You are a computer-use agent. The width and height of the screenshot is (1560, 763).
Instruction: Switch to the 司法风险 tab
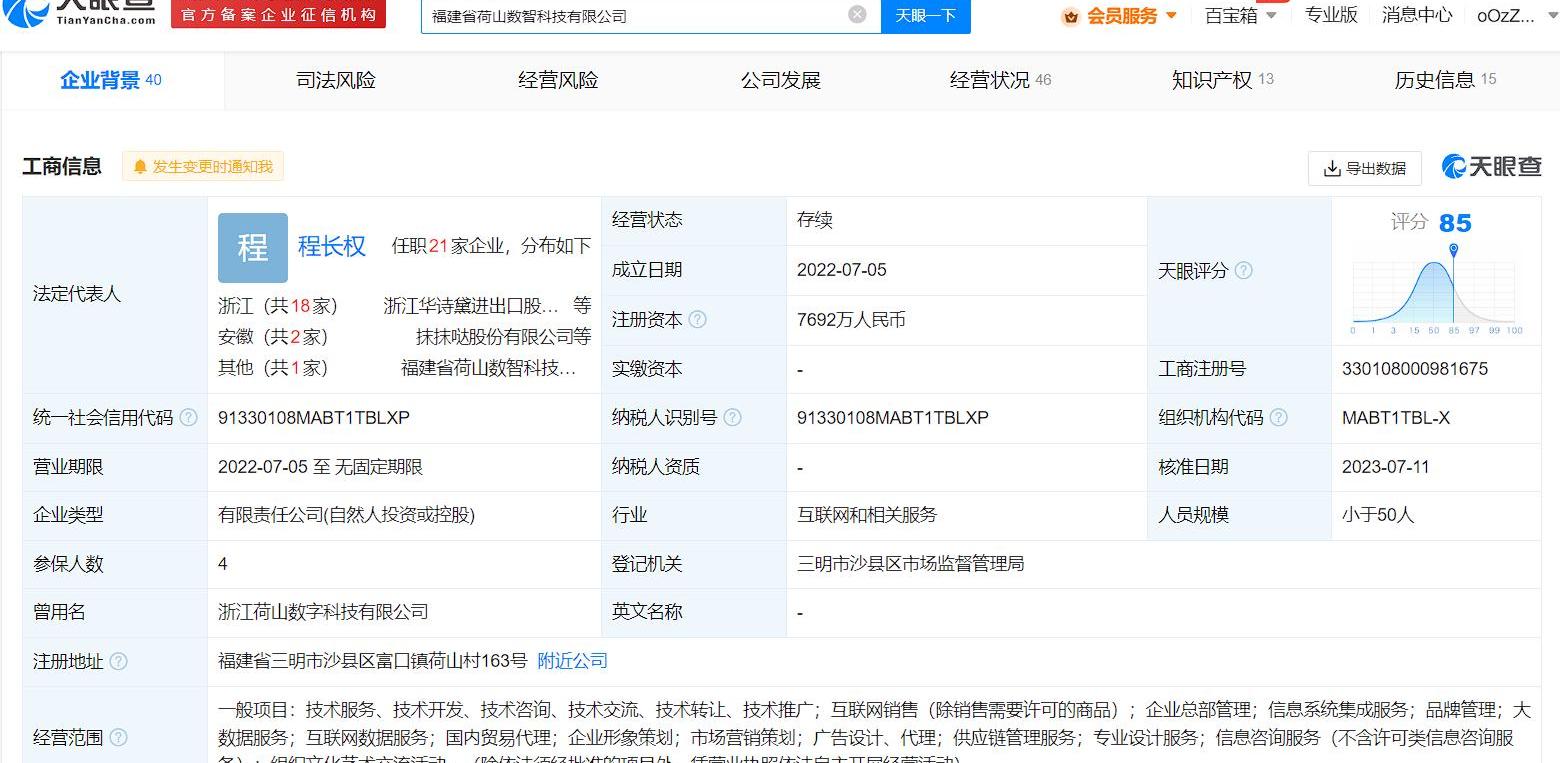tap(336, 80)
